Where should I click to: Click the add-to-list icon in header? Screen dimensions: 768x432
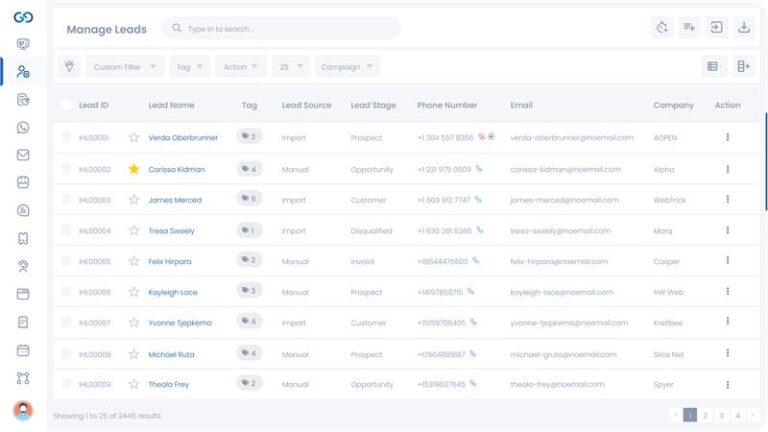click(x=689, y=27)
